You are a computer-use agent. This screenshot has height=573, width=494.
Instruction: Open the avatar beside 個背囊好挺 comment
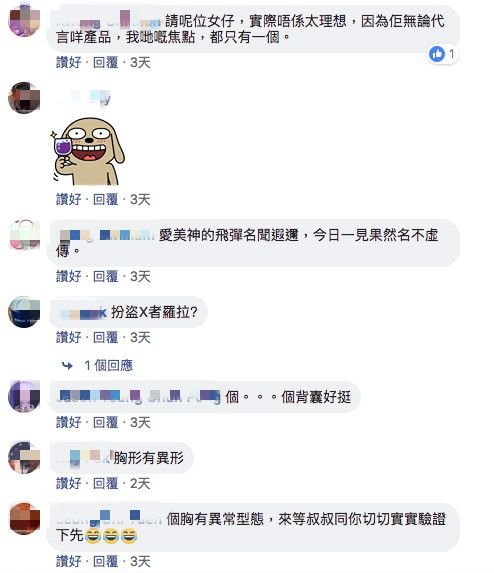pyautogui.click(x=24, y=396)
